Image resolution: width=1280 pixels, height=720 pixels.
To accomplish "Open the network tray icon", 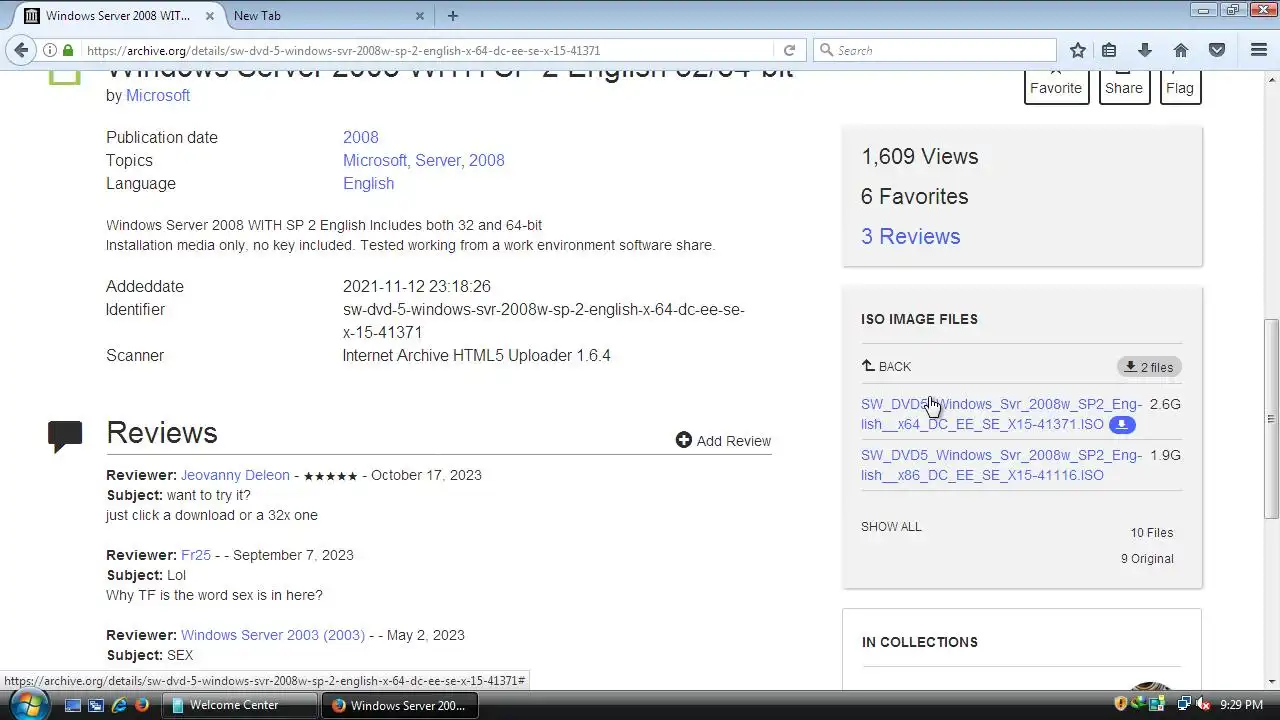I will point(1184,705).
